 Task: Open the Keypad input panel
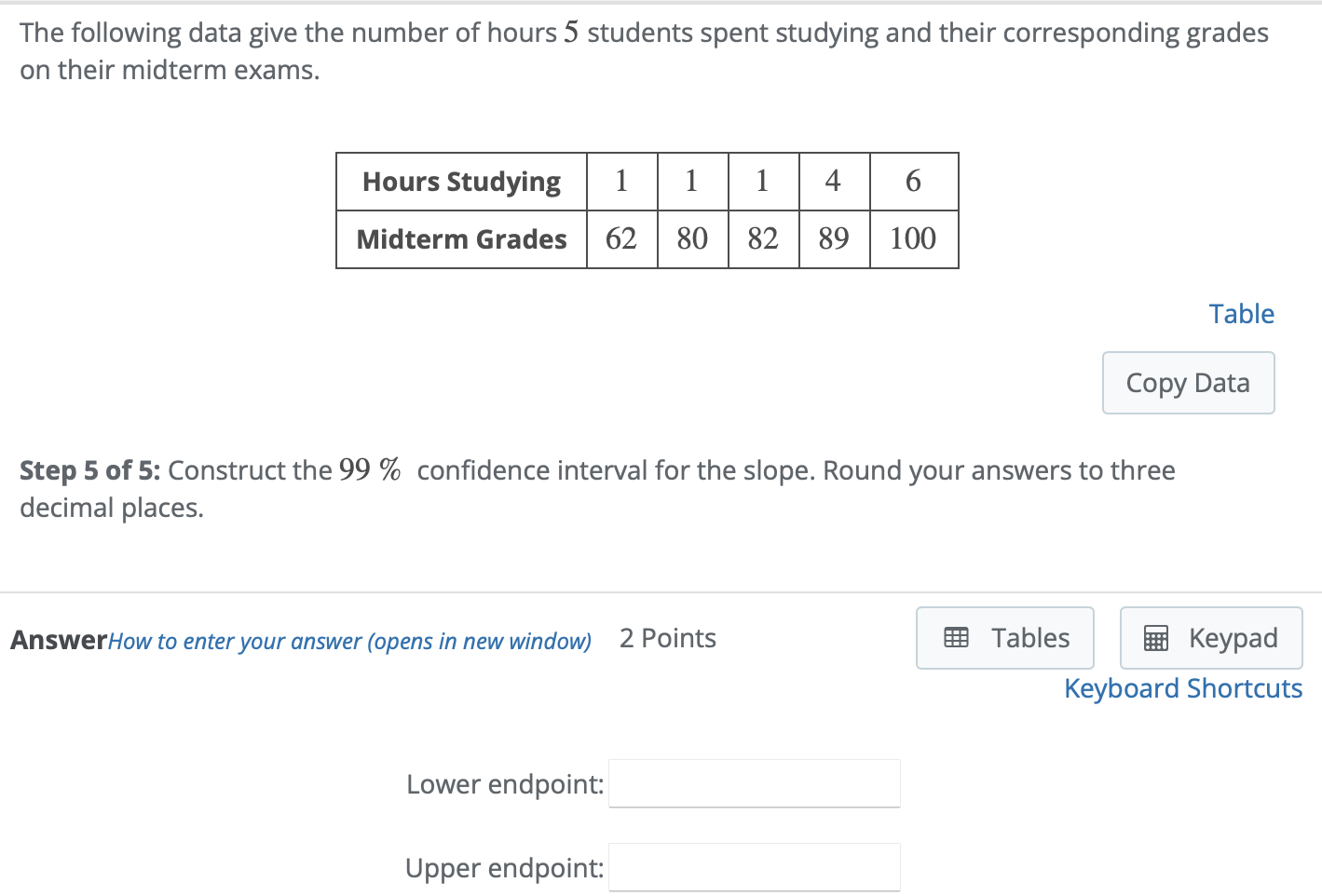[1210, 637]
